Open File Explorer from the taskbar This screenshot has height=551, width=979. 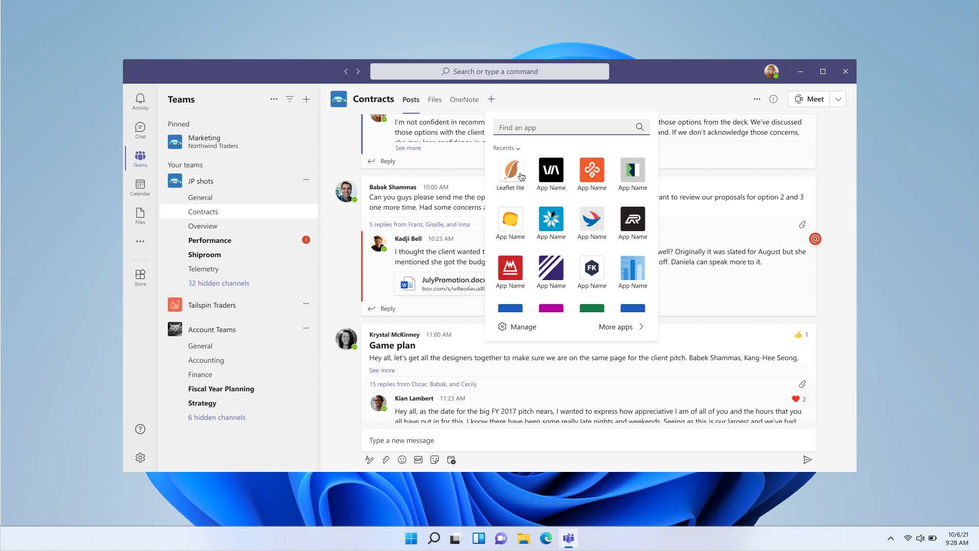[x=523, y=539]
